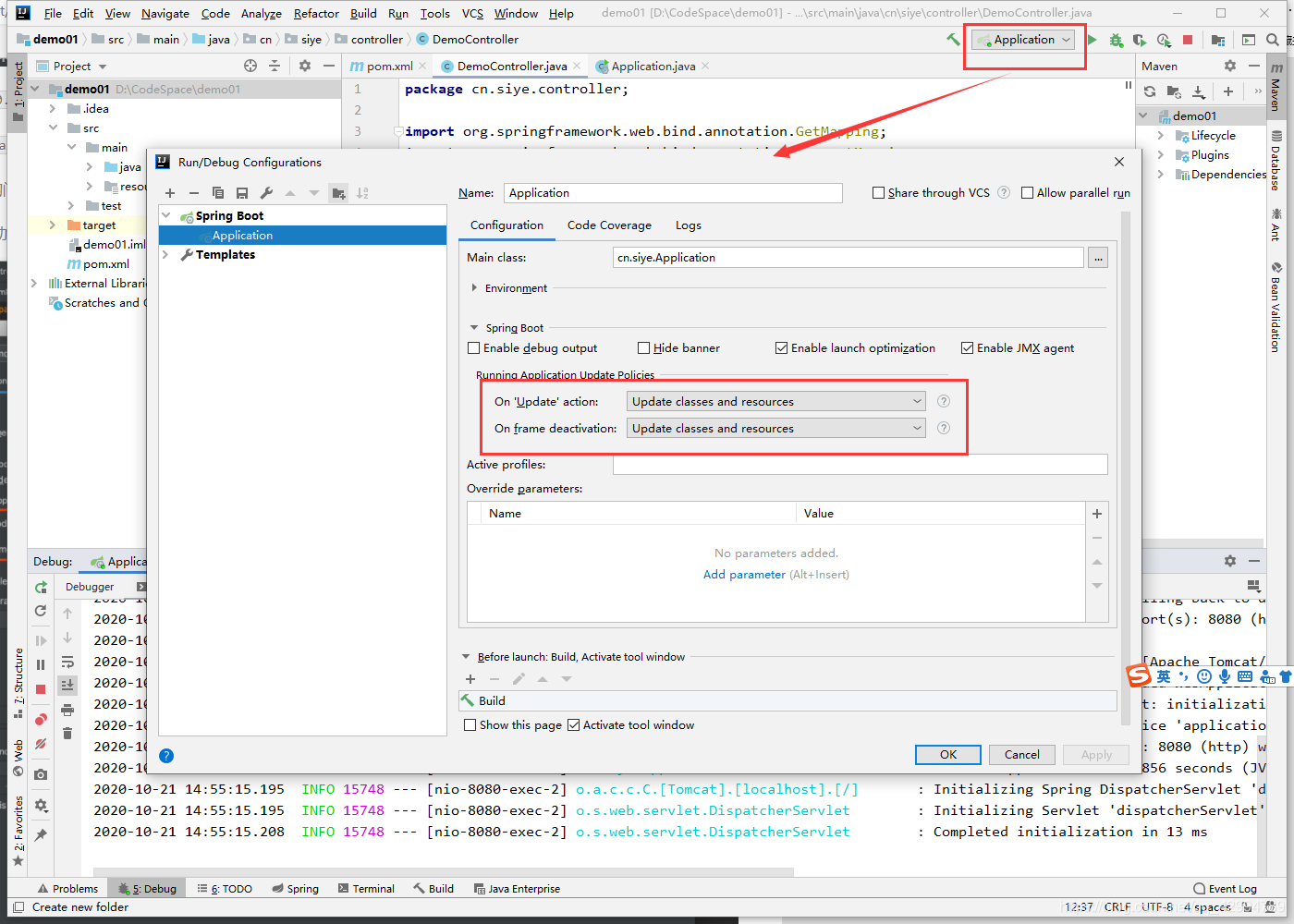Click OK button in dialog
The height and width of the screenshot is (924, 1294).
948,755
